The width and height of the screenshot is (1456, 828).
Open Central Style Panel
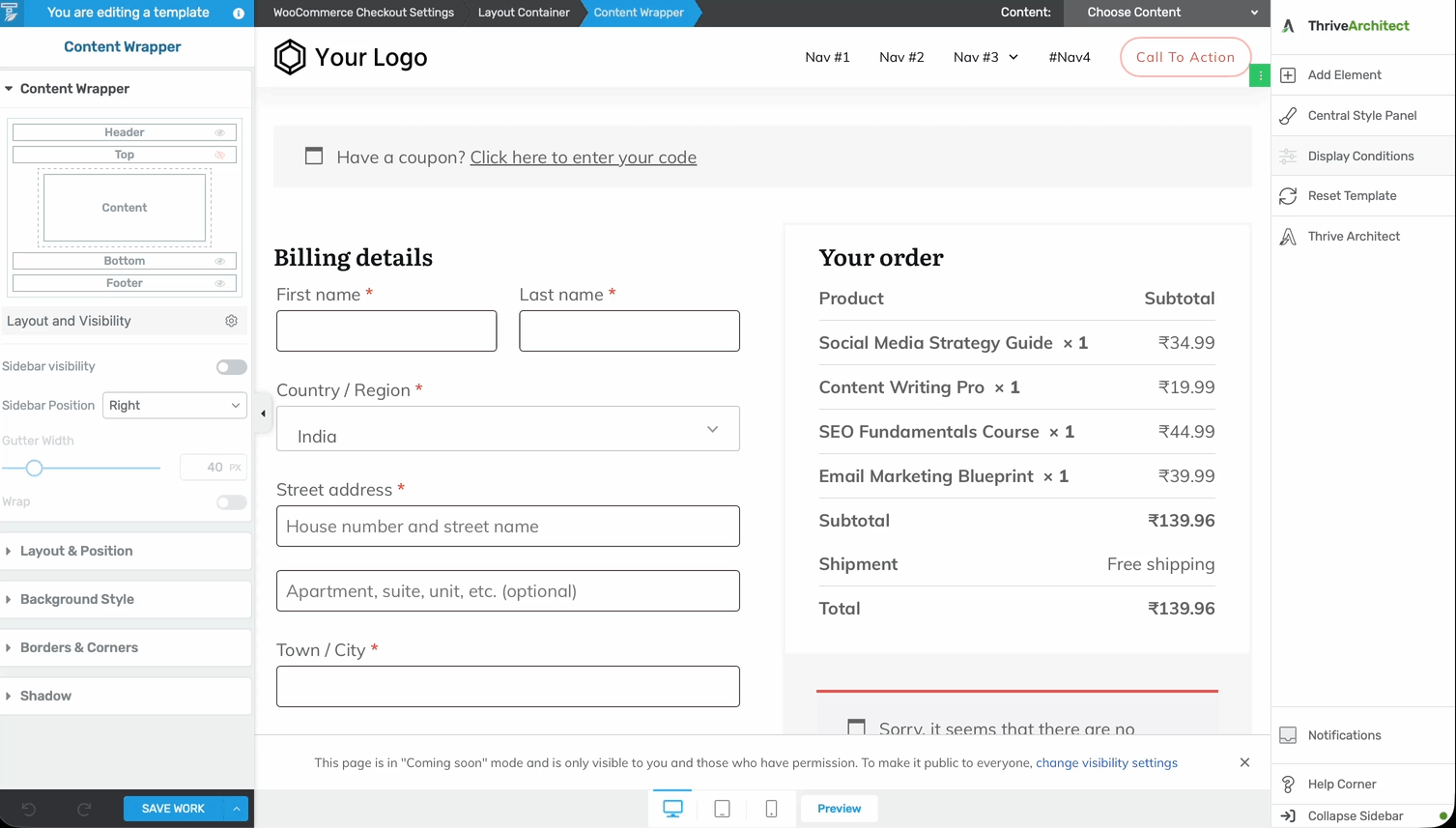coord(1361,116)
